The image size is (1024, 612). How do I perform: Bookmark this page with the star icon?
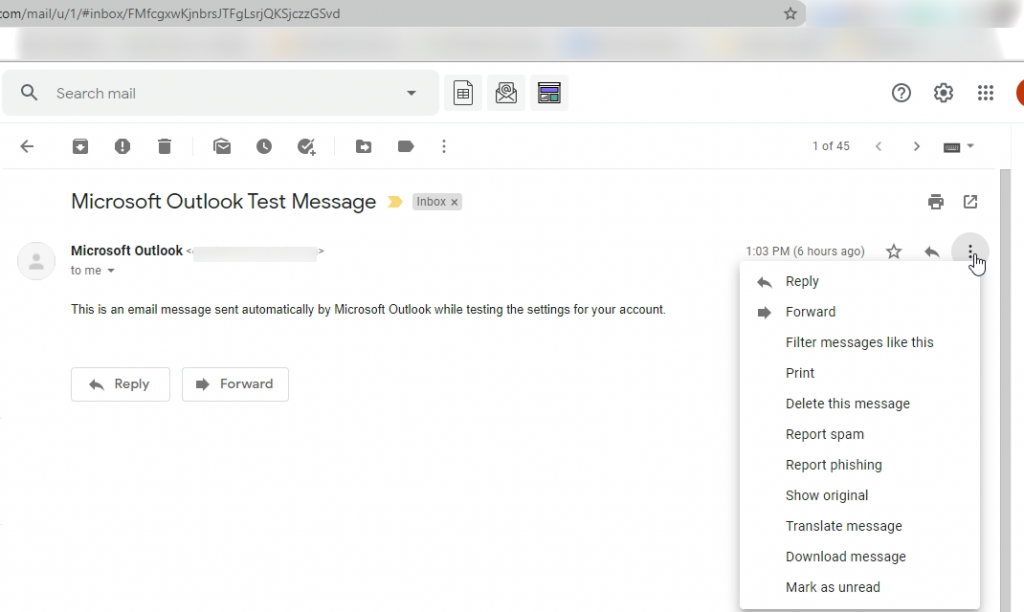pyautogui.click(x=790, y=14)
